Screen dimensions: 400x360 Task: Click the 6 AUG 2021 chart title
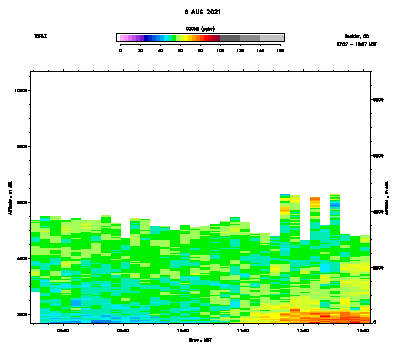pyautogui.click(x=202, y=12)
